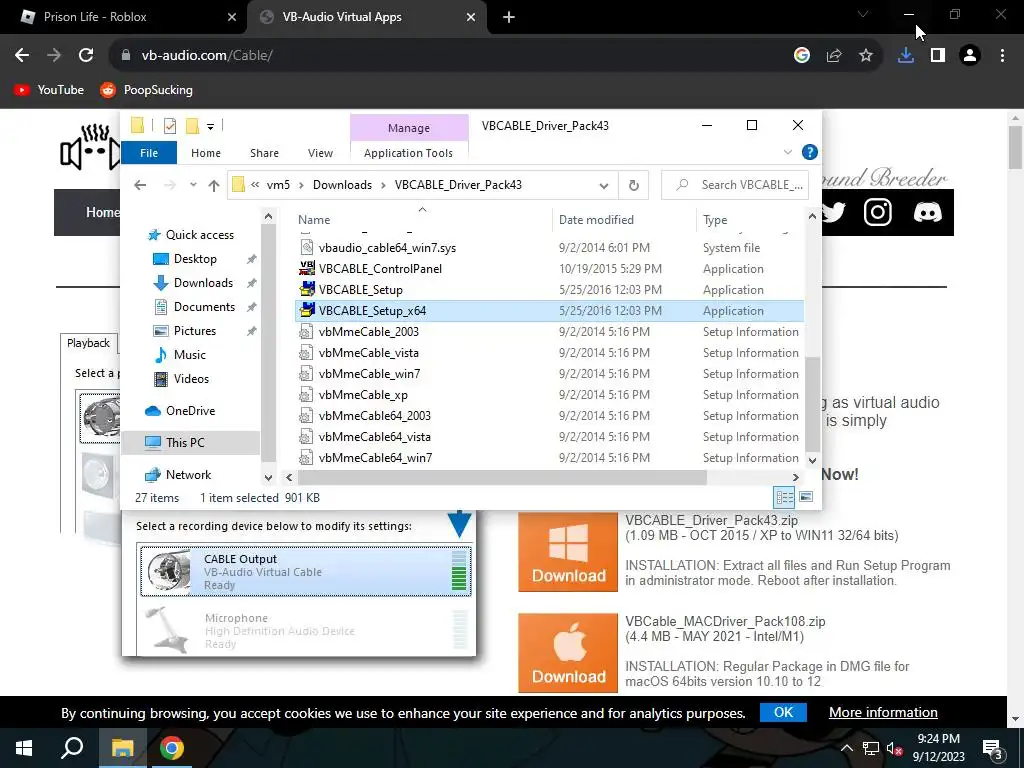Open PoopSucking bookmark
This screenshot has width=1024, height=768.
(146, 90)
